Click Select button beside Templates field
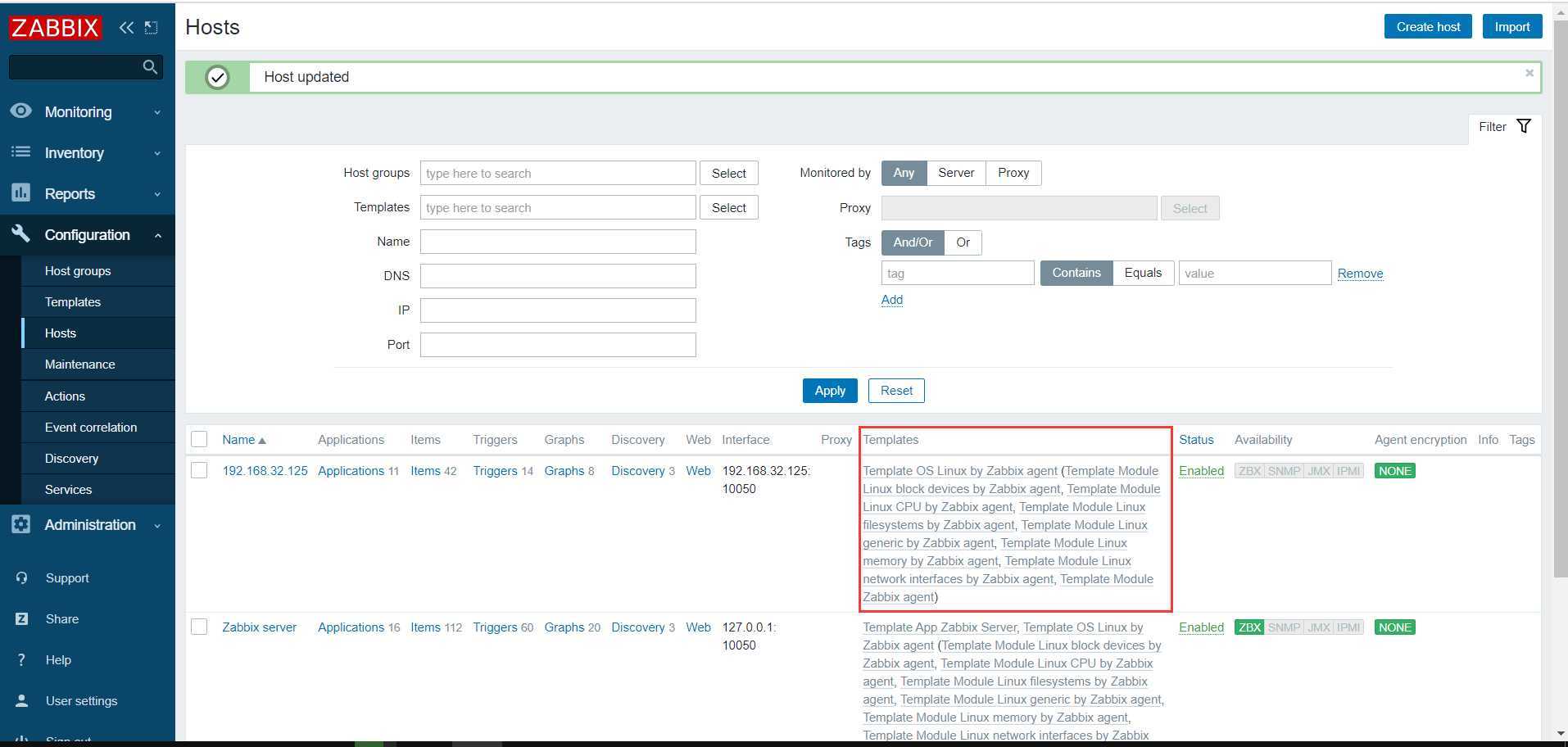 pos(728,207)
